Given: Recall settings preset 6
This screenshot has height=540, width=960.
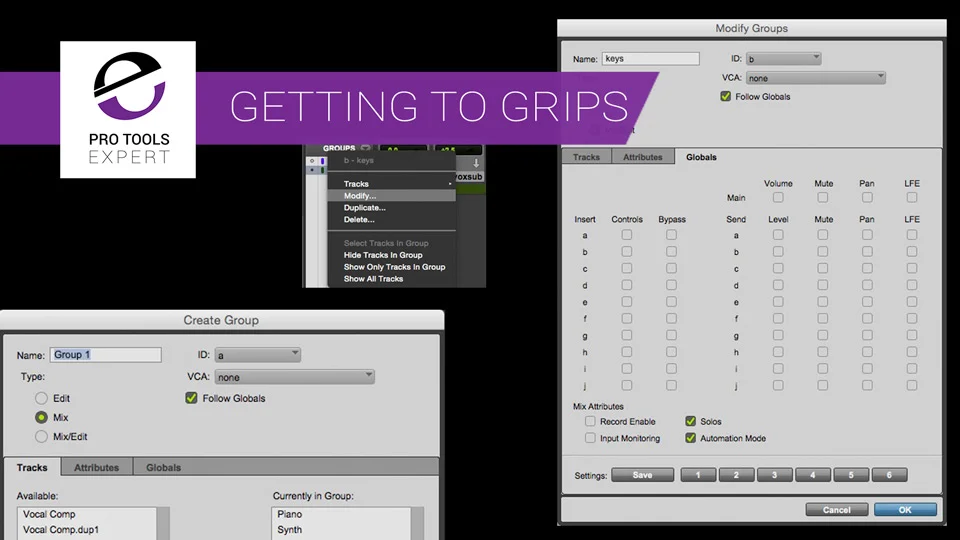Looking at the screenshot, I should [889, 474].
